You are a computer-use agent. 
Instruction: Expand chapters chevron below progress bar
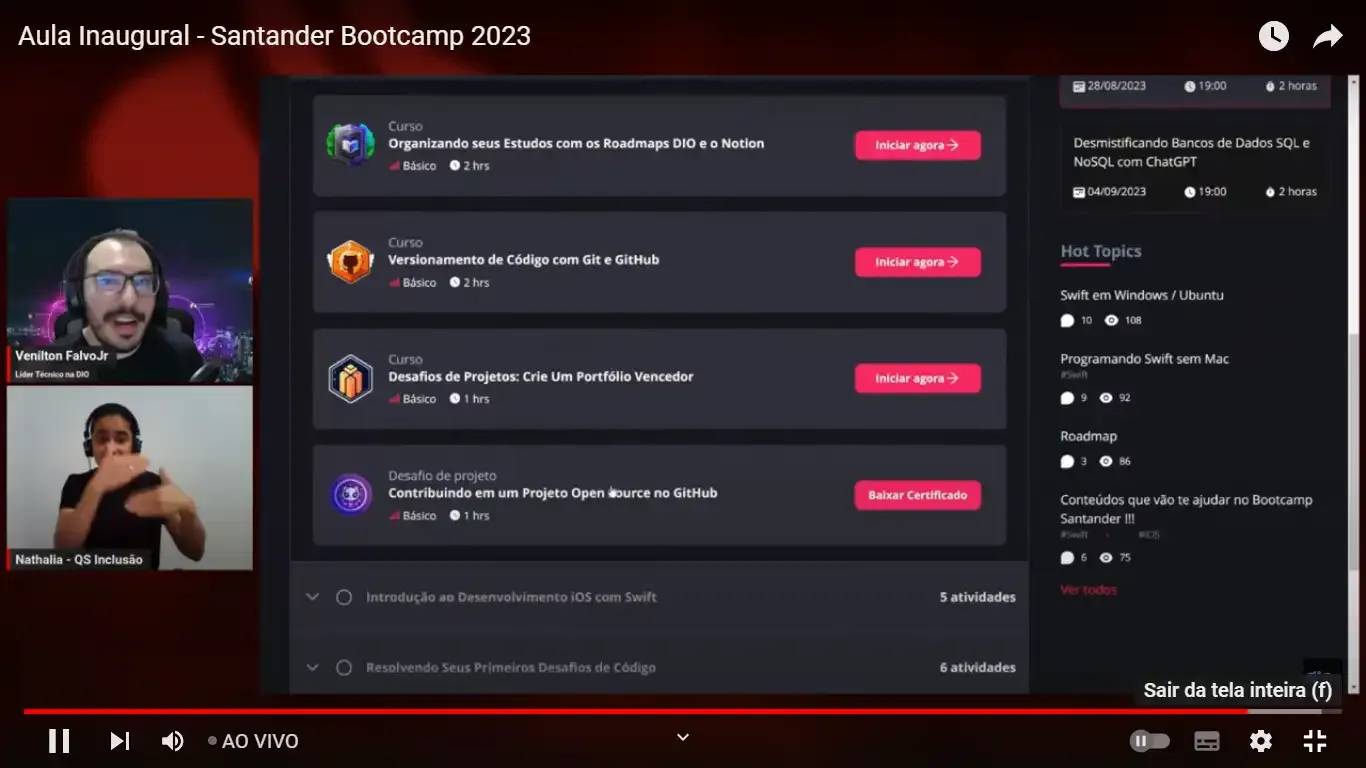click(683, 737)
